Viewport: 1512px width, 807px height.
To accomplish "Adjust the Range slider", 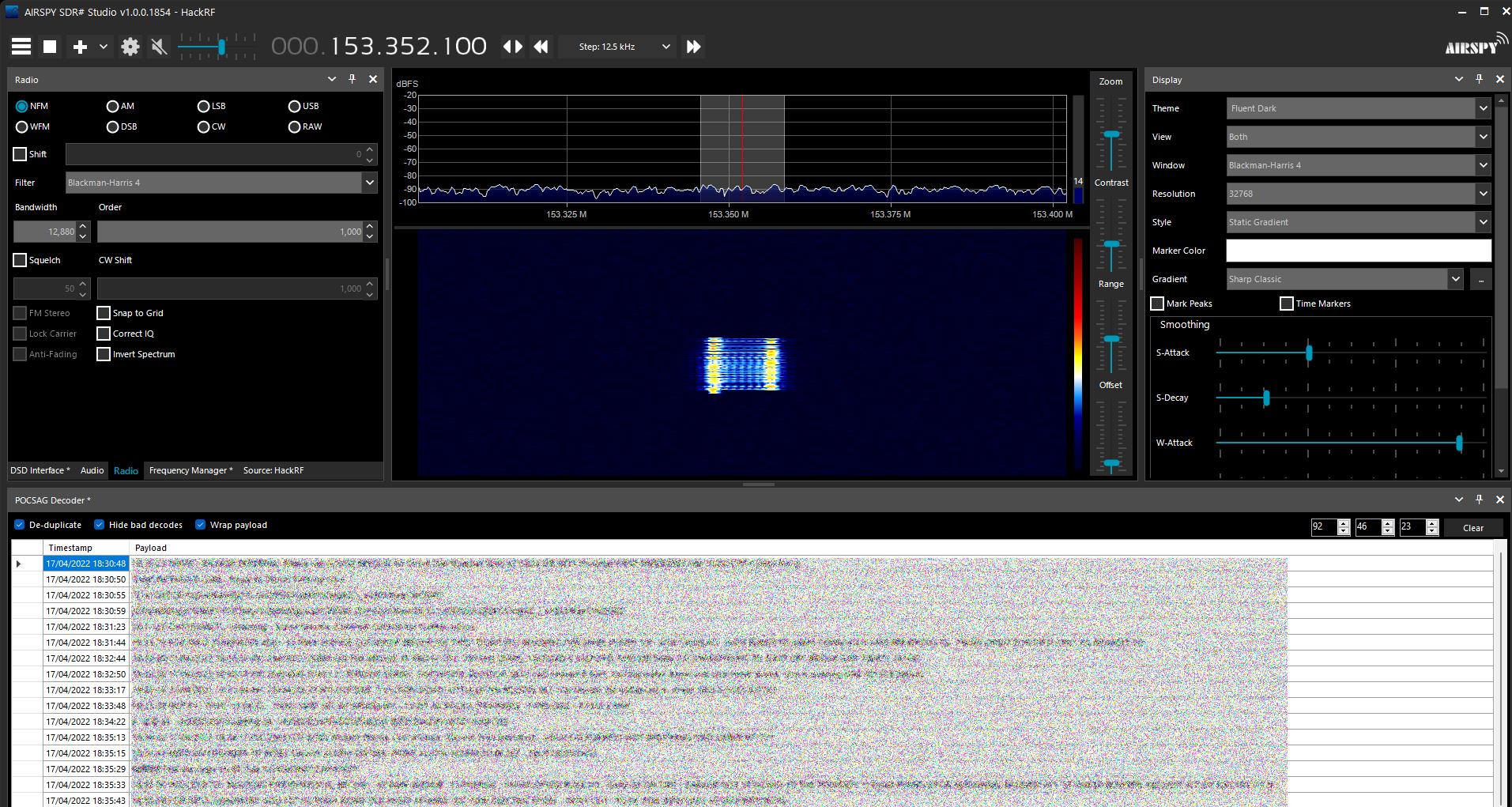I will pyautogui.click(x=1111, y=338).
